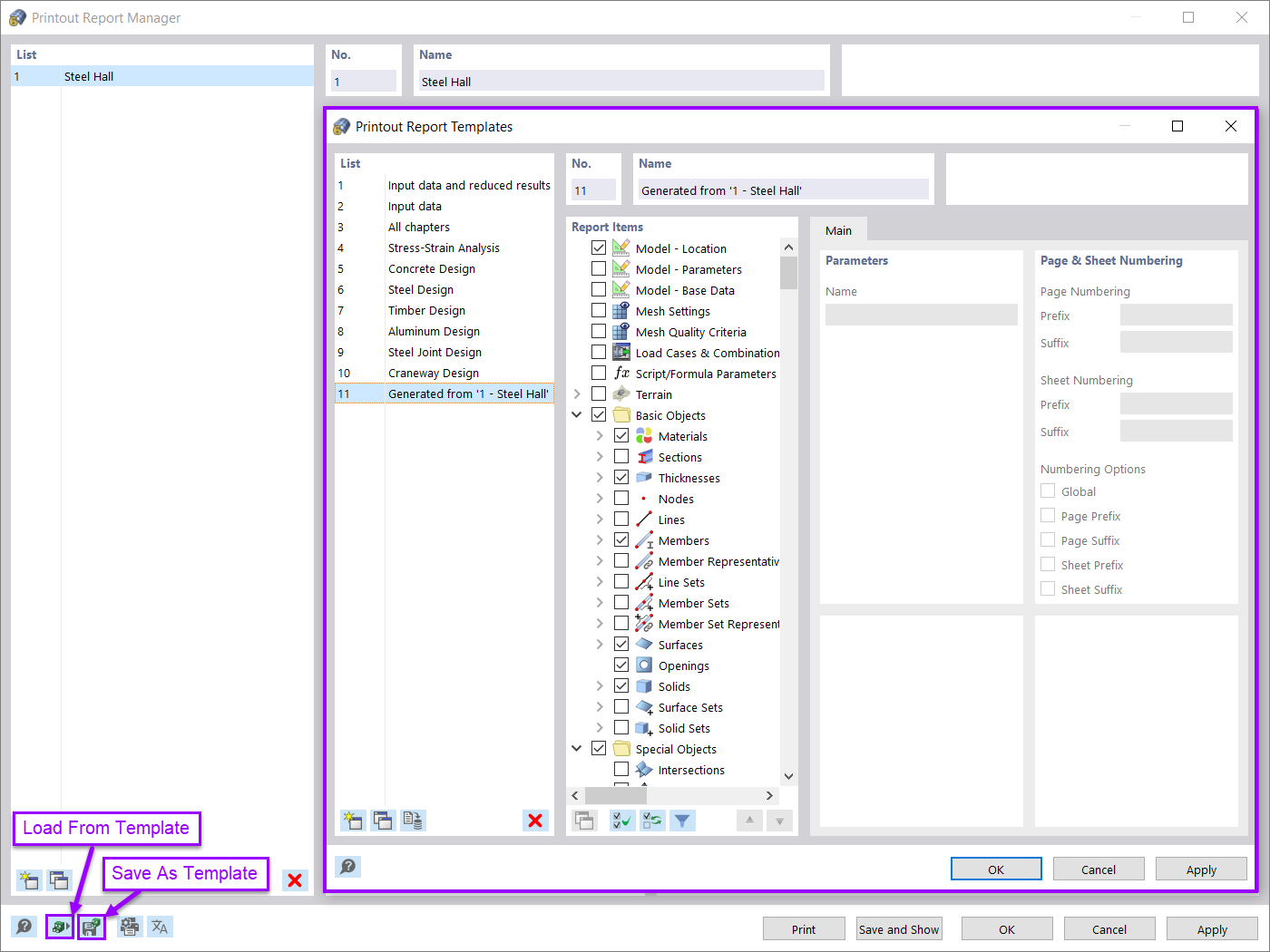This screenshot has width=1270, height=952.
Task: Click Save As Template icon in manager toolbar
Action: pos(92,927)
